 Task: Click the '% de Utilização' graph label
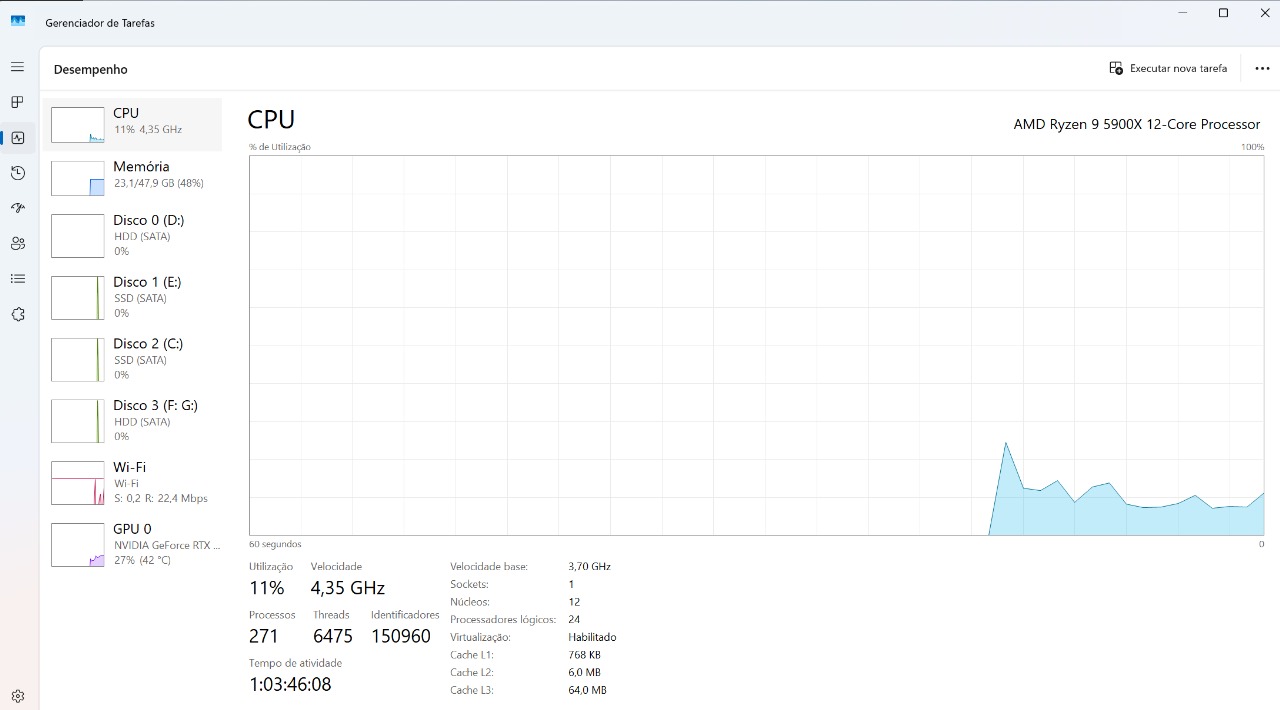[280, 147]
